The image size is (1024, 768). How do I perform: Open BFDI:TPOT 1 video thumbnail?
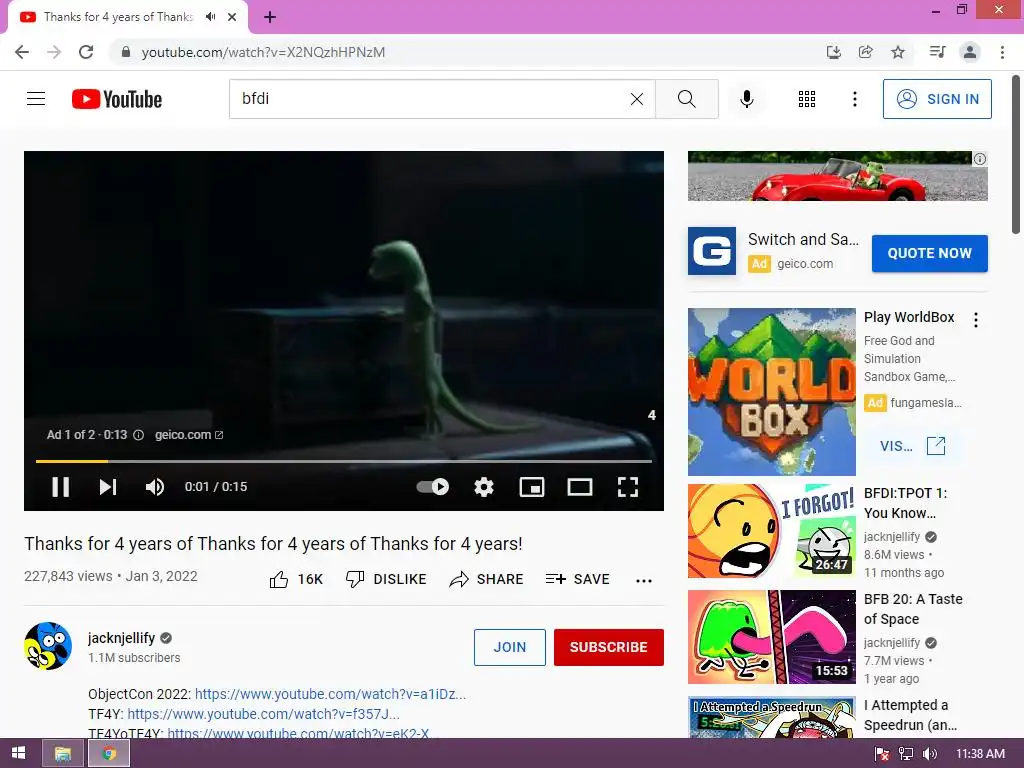772,531
